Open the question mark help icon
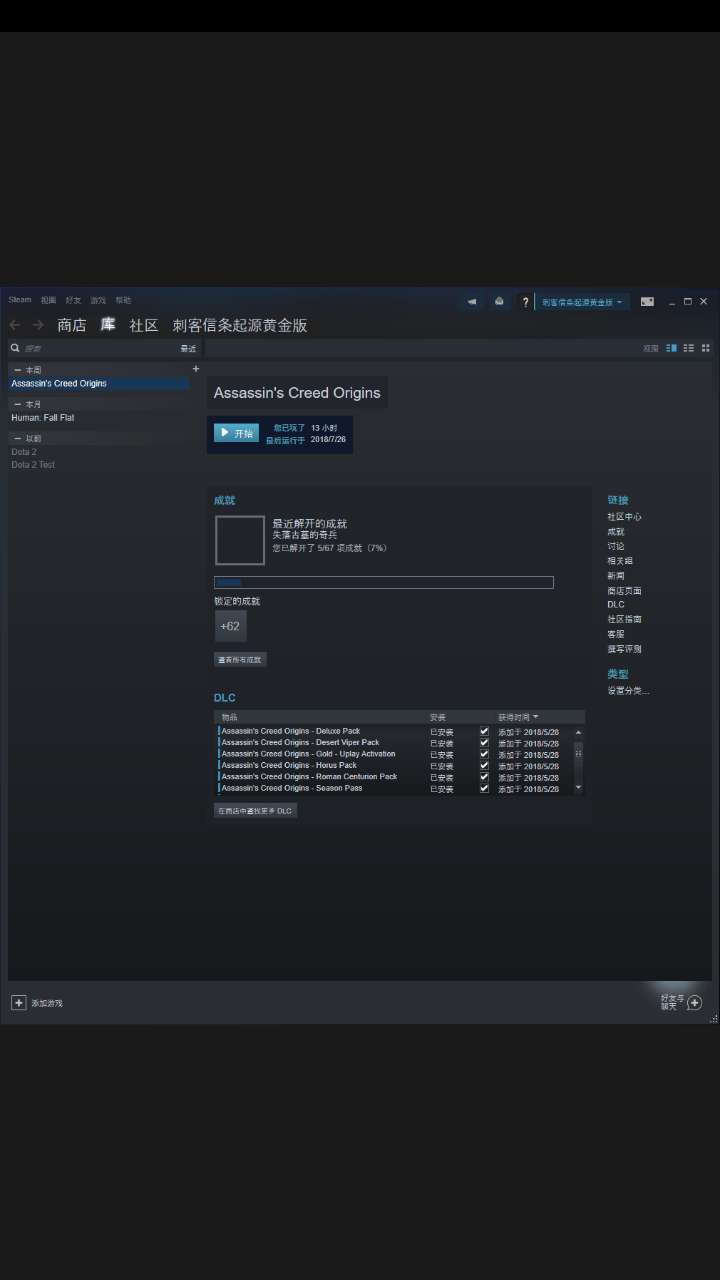 coord(525,302)
